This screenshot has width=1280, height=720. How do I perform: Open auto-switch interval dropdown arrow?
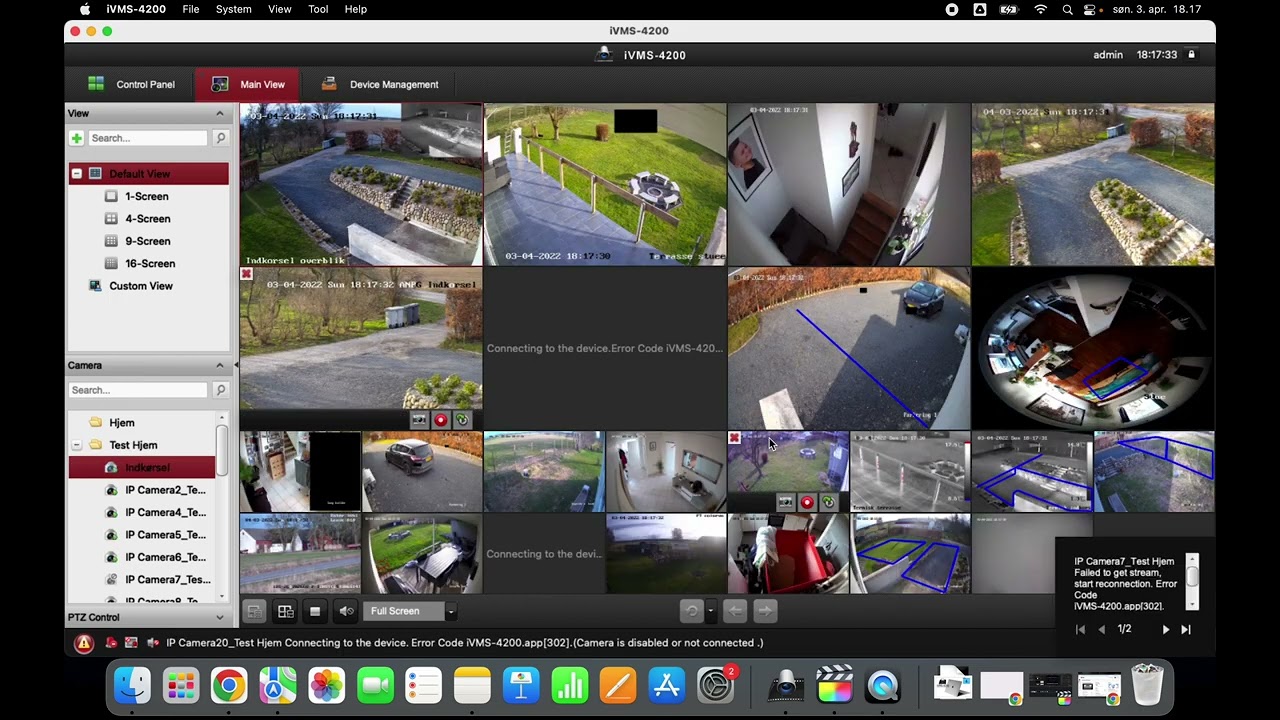[x=710, y=611]
